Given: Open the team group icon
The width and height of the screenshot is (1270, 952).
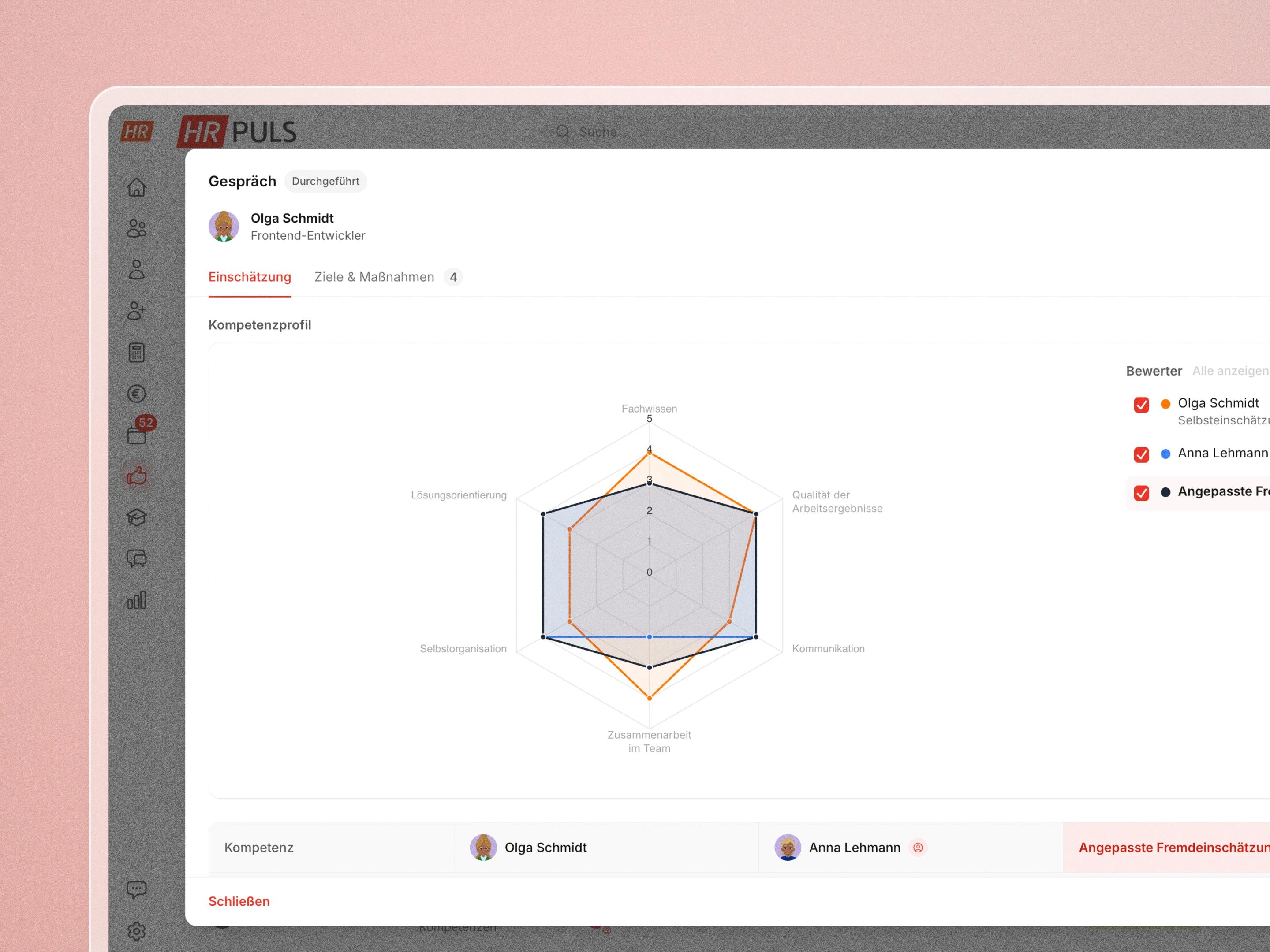Looking at the screenshot, I should [x=137, y=228].
